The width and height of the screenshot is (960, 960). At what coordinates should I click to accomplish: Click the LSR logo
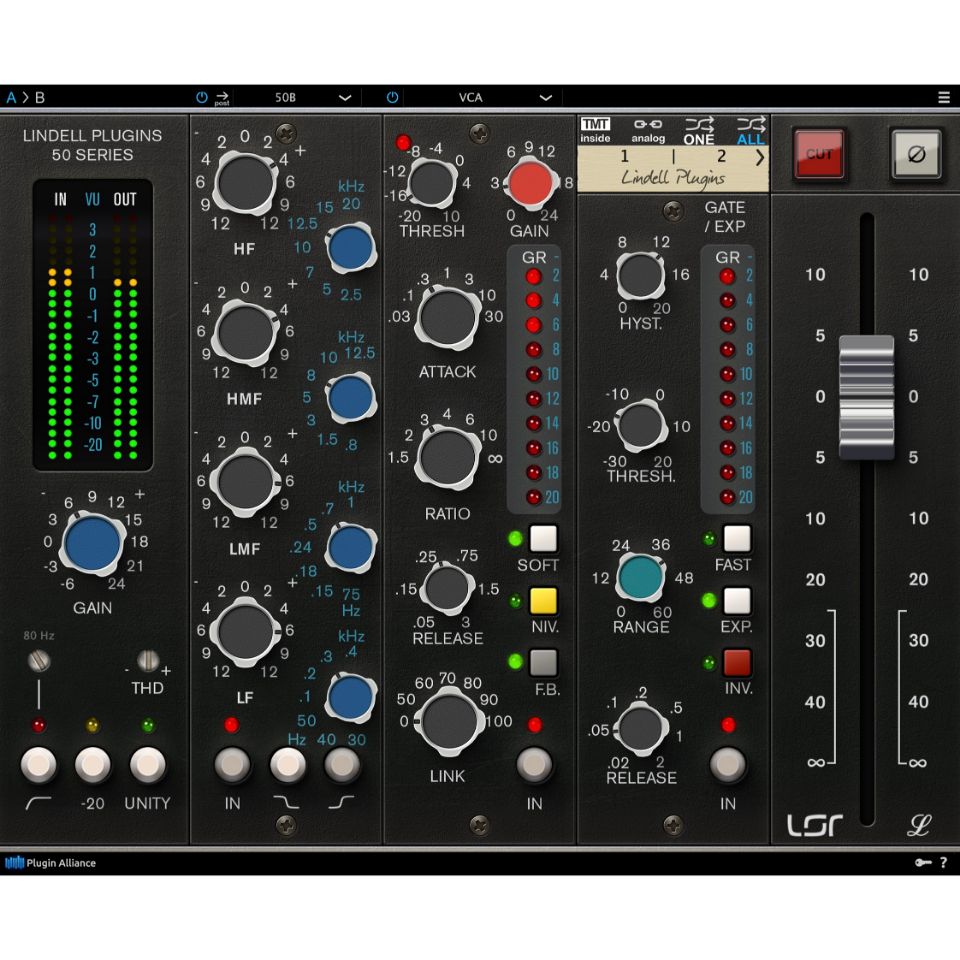tap(815, 825)
